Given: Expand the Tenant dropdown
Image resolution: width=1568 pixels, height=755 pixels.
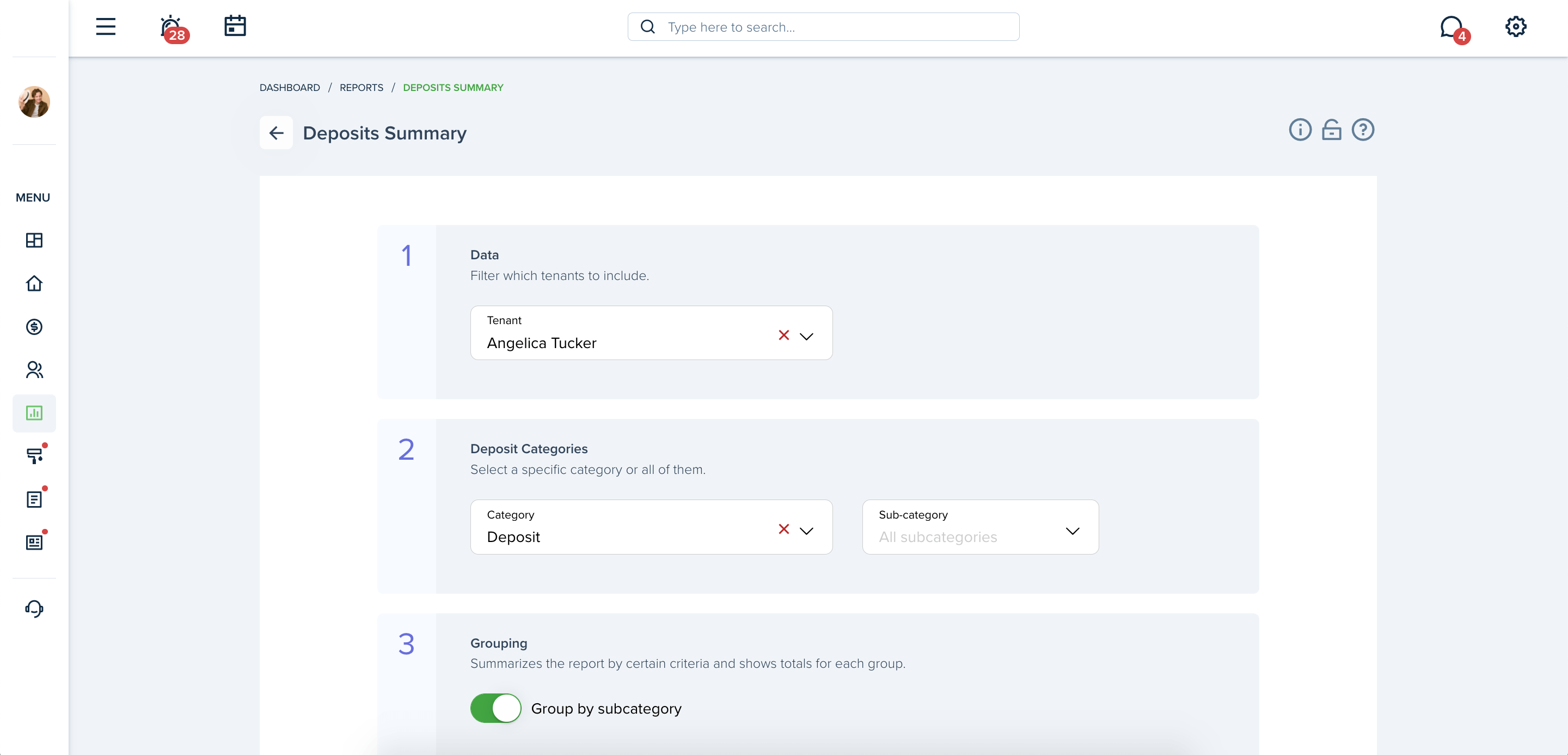Looking at the screenshot, I should coord(806,337).
